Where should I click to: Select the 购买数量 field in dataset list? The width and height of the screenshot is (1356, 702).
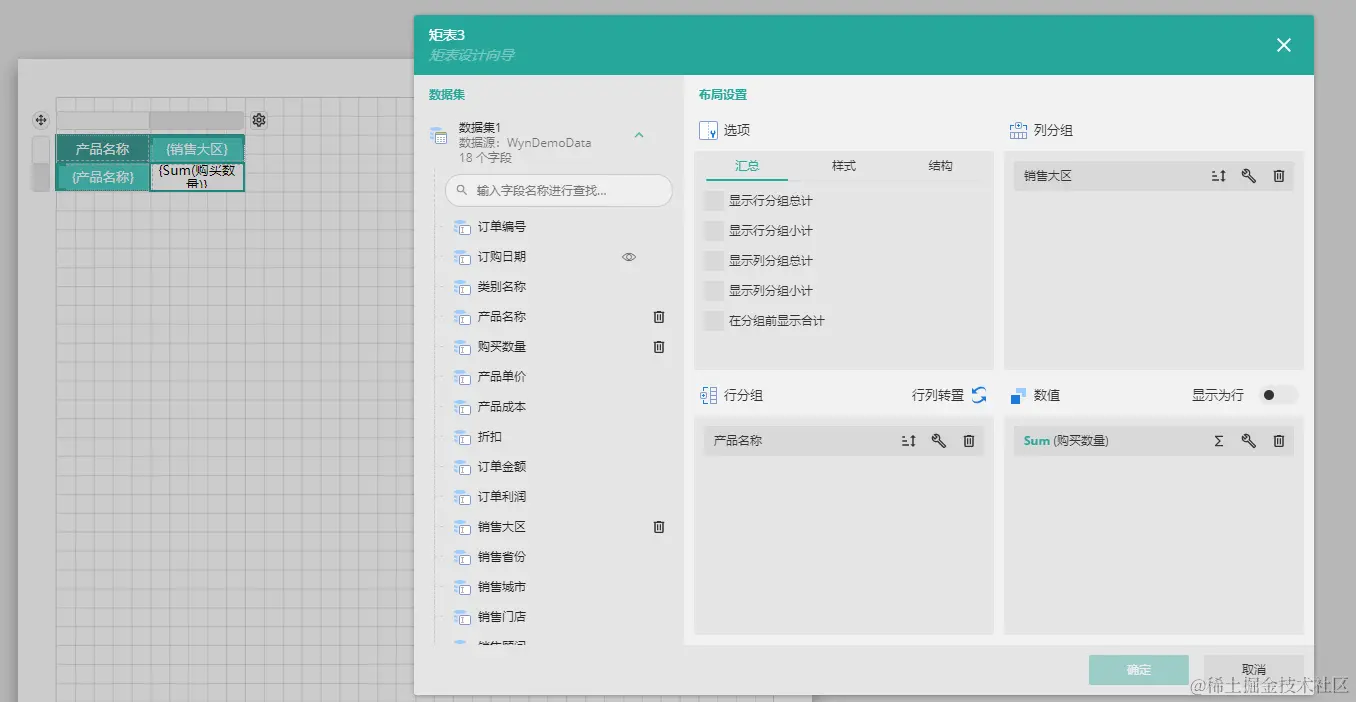(502, 347)
